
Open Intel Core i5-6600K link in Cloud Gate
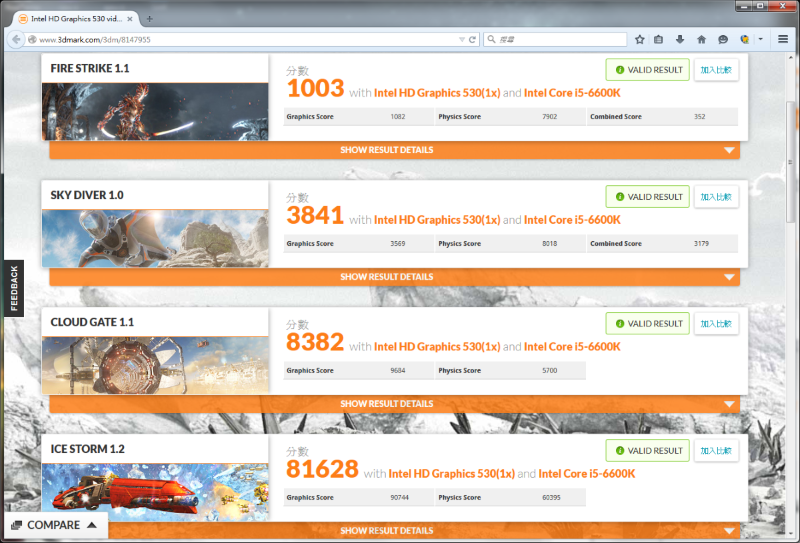tap(572, 346)
